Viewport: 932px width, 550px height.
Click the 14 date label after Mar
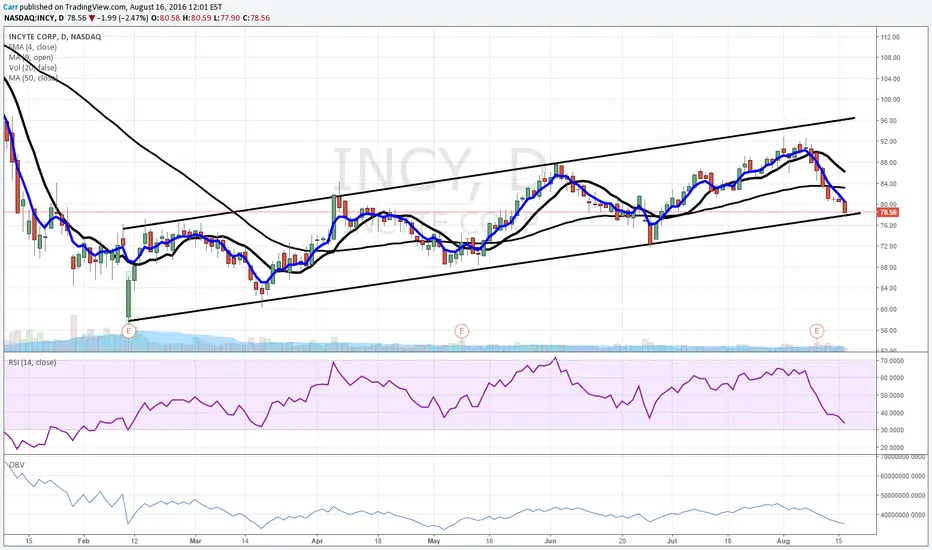click(245, 541)
